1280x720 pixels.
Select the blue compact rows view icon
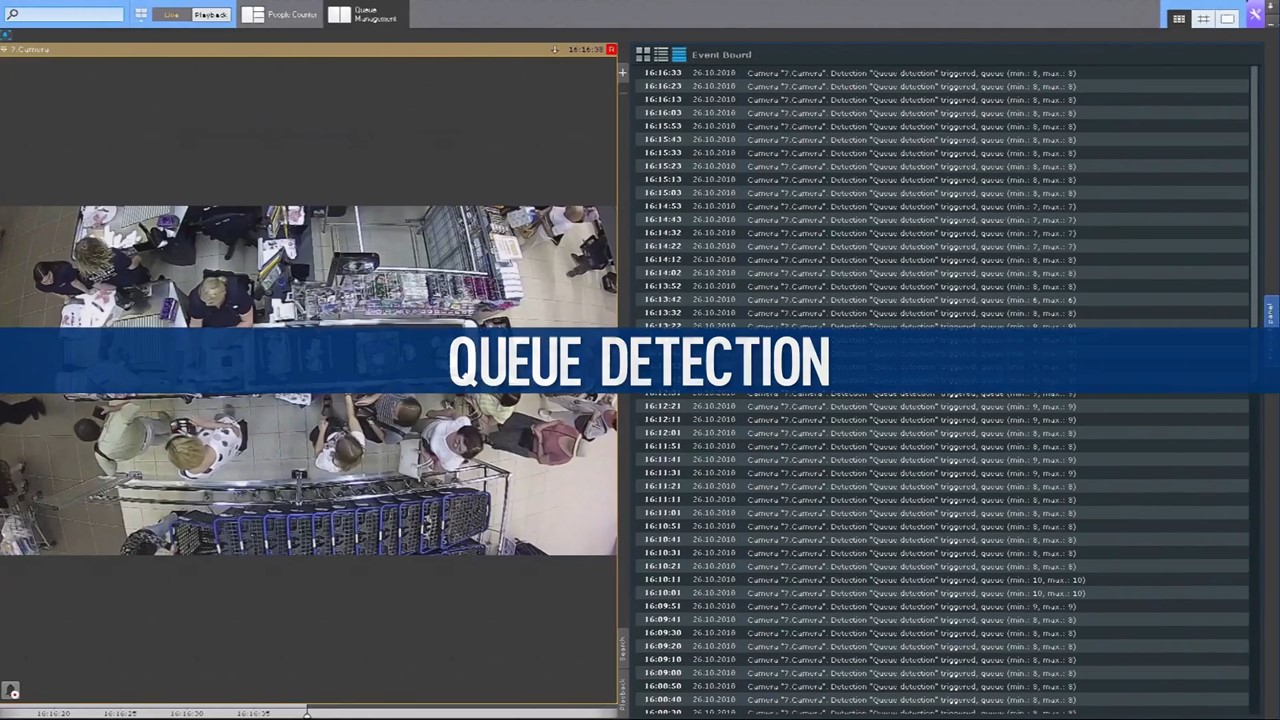(679, 54)
